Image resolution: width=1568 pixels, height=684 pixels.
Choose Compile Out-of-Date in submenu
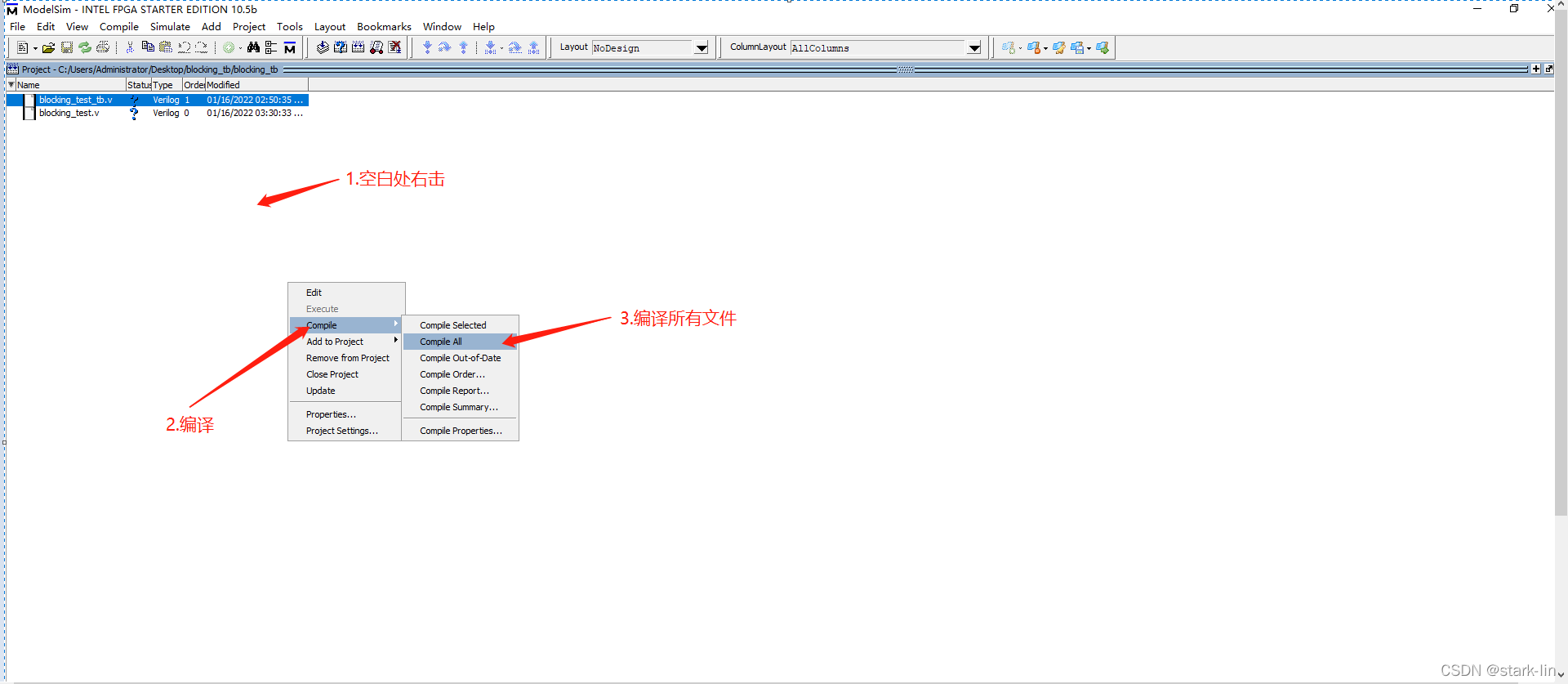coord(461,358)
